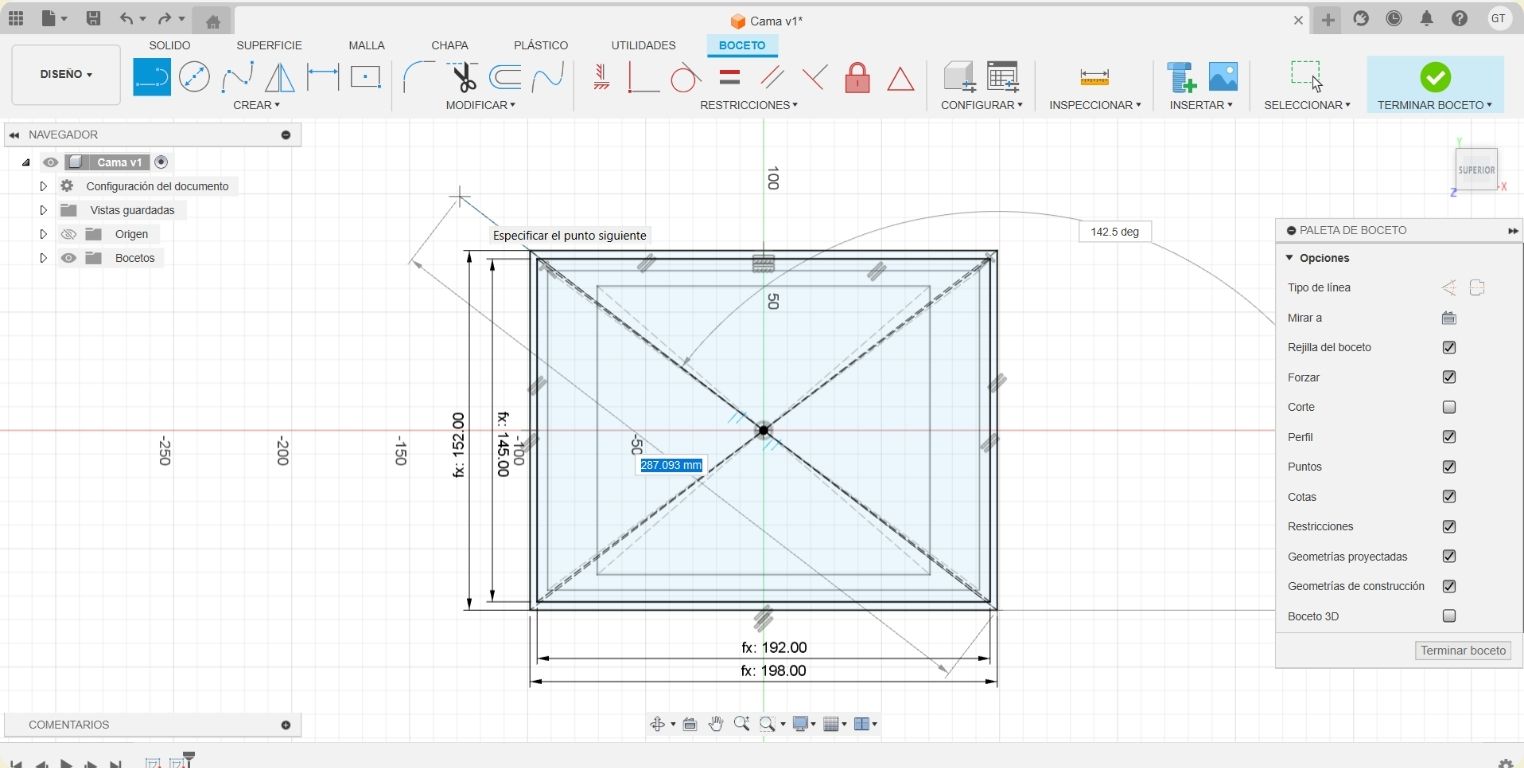Toggle the Forzar checkbox
Screen dimensions: 1524x768
[x=1449, y=377]
